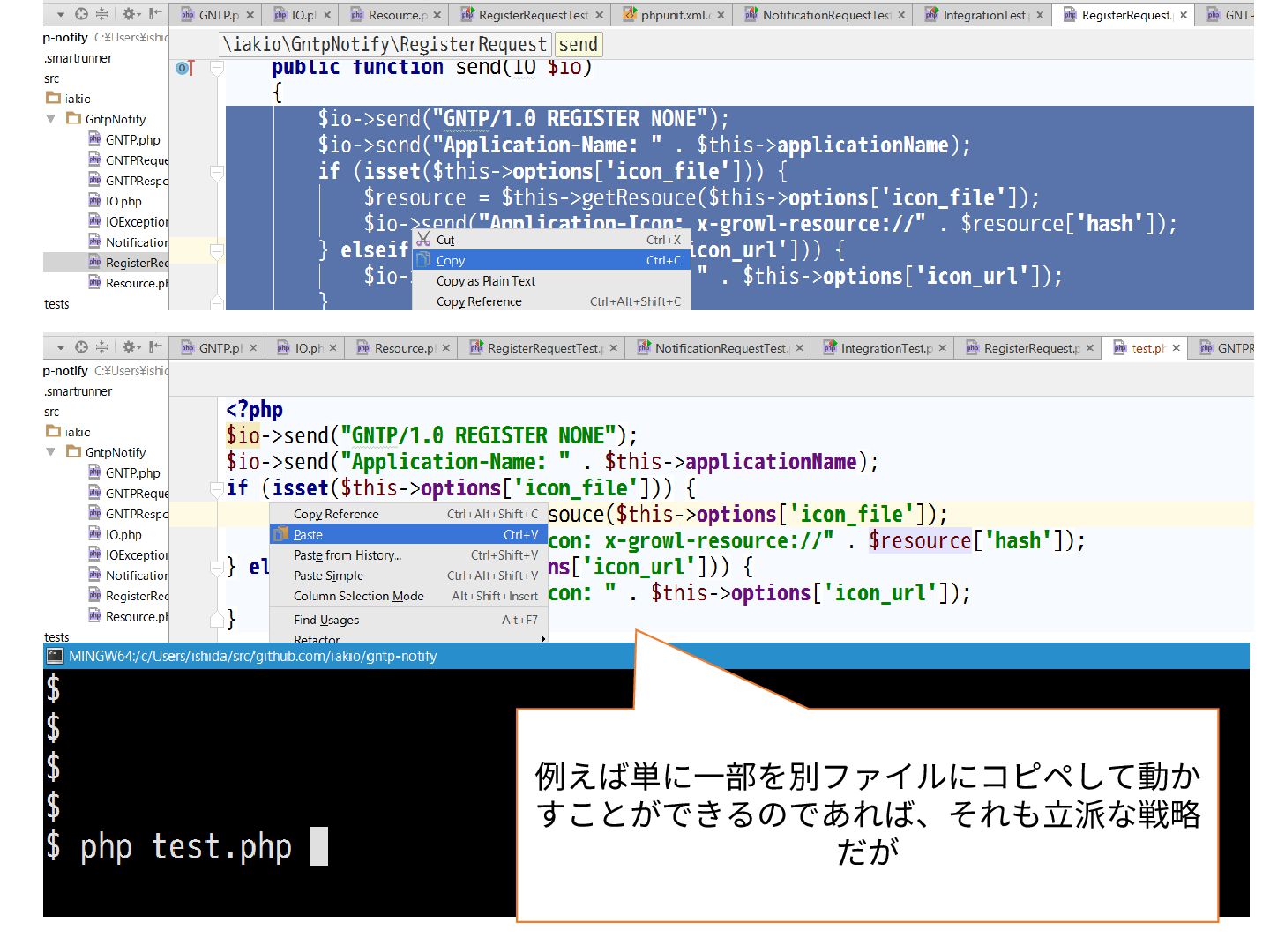
Task: Click the php file icon on the test.php tab
Action: [1120, 348]
